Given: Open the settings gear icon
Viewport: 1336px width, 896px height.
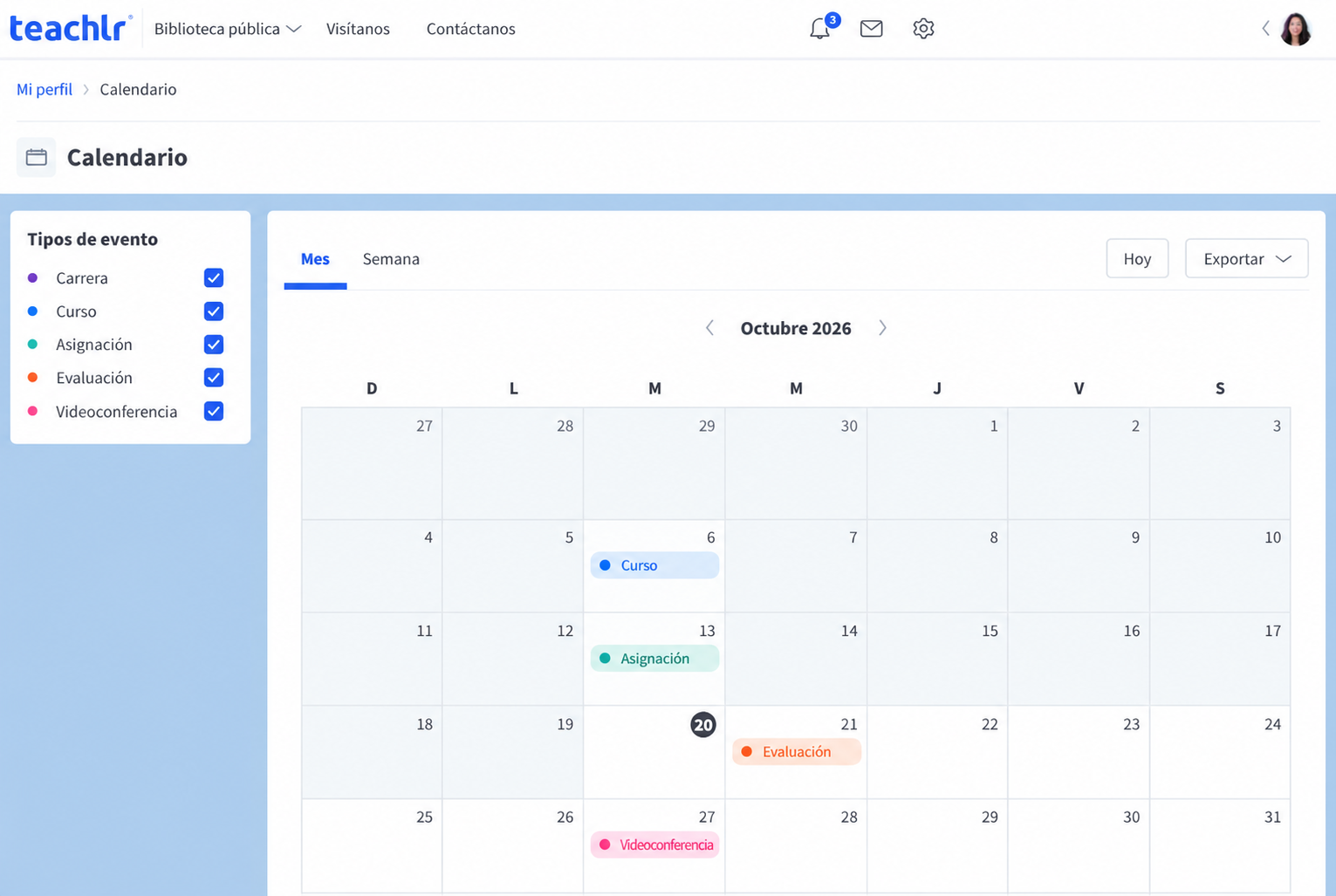Looking at the screenshot, I should click(923, 29).
